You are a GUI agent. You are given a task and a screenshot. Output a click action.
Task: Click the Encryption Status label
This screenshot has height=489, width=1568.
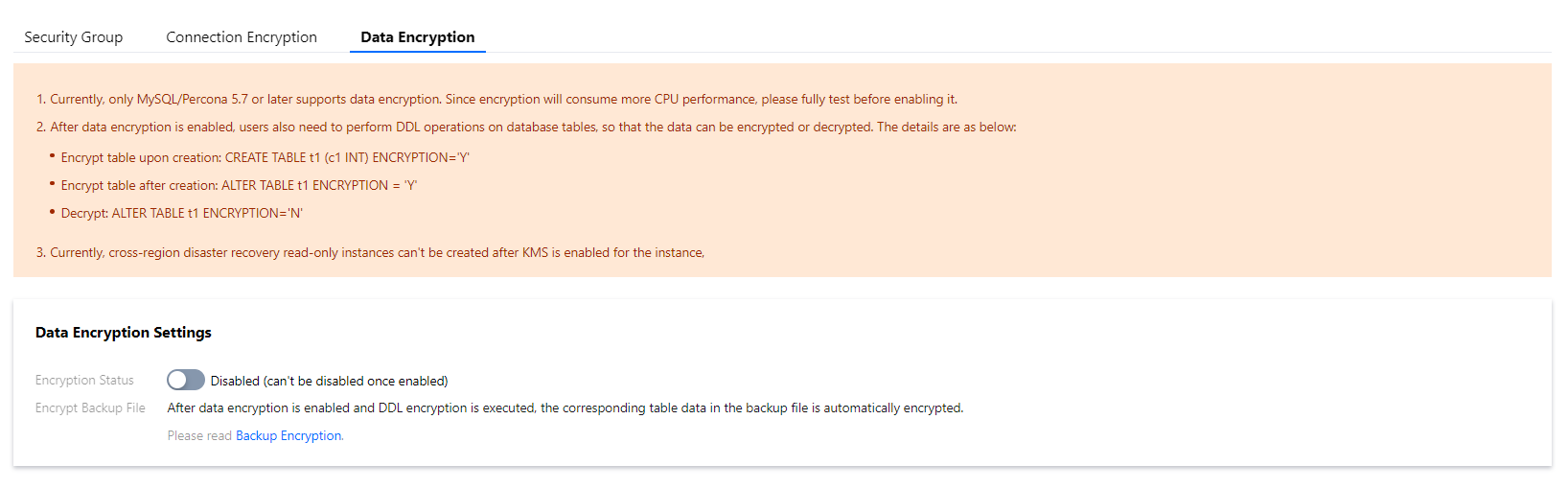(84, 381)
